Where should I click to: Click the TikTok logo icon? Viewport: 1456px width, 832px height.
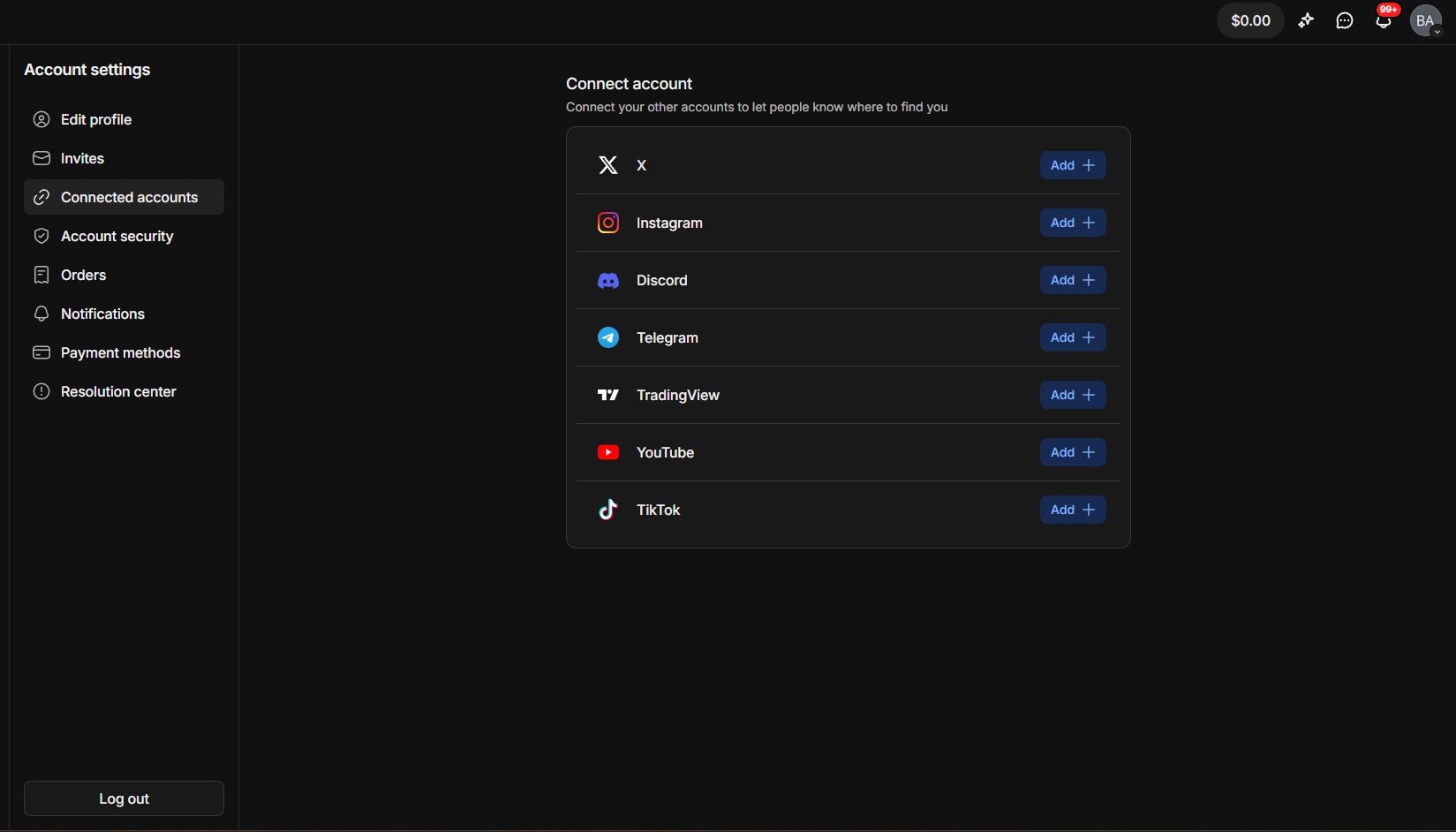(x=608, y=510)
